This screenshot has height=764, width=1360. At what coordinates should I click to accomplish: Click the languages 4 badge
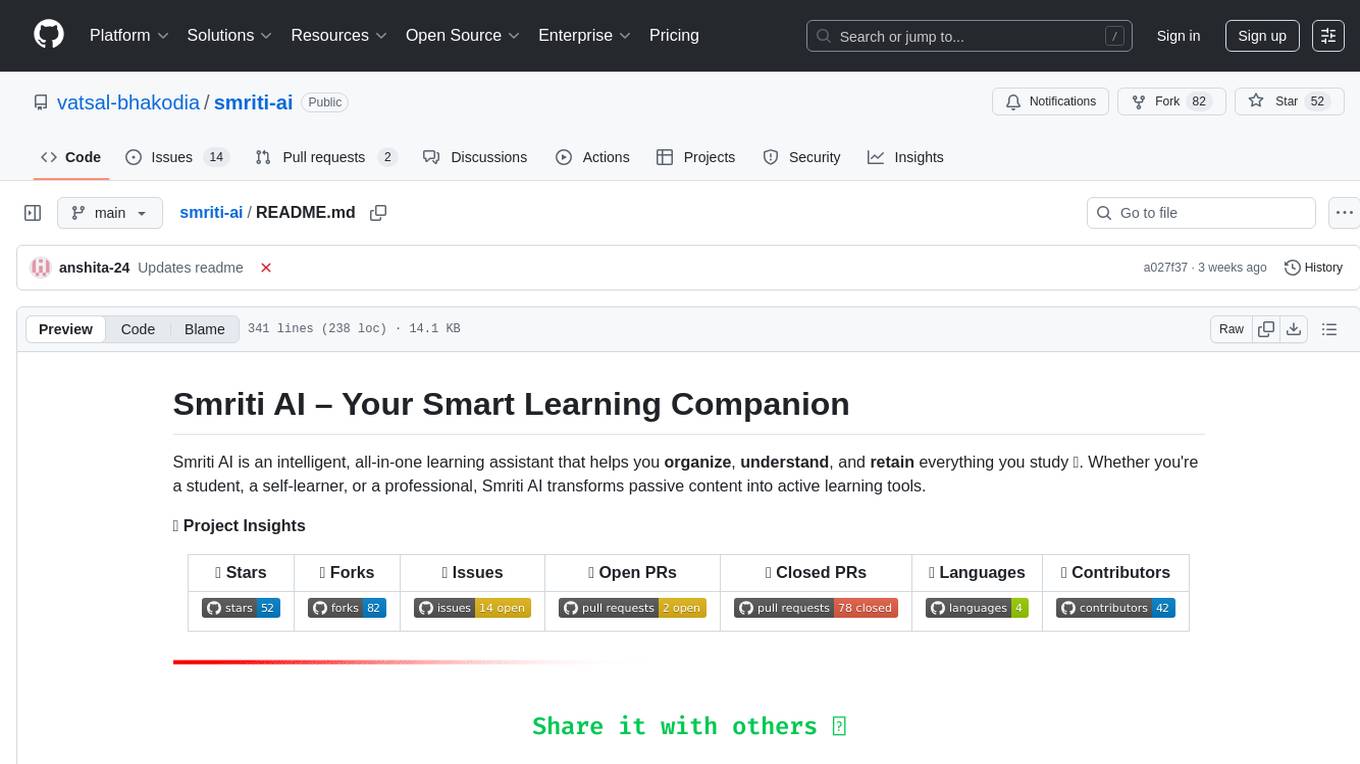tap(977, 608)
